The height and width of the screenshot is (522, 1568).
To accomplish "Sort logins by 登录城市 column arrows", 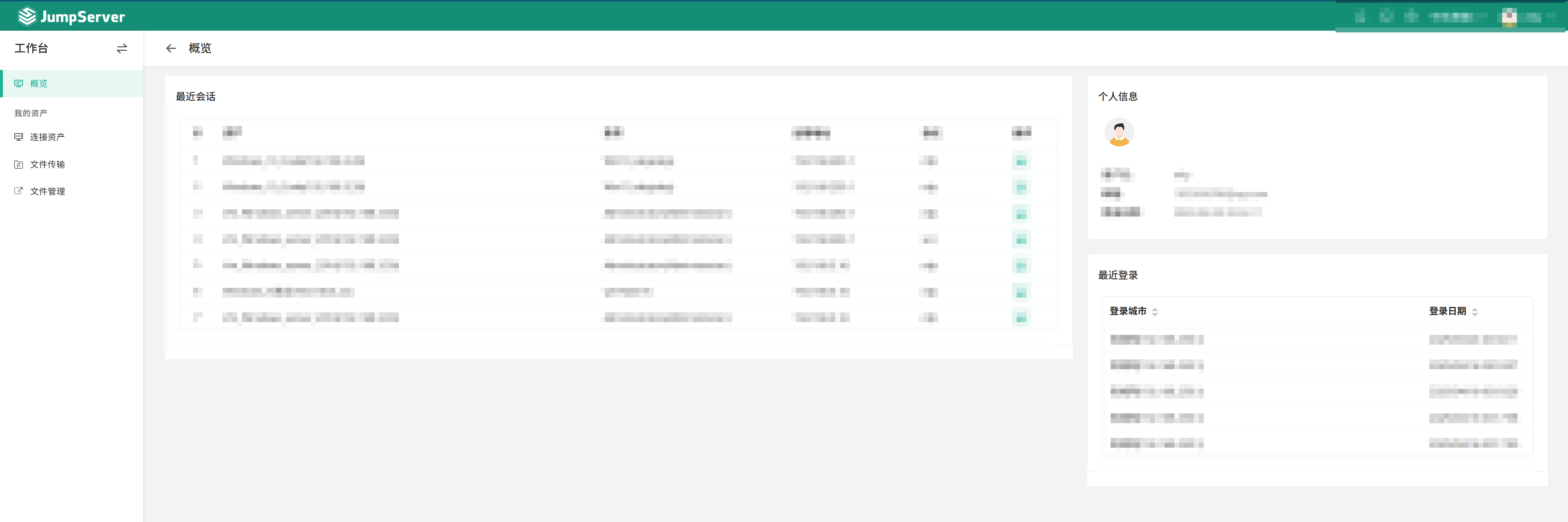I will (x=1154, y=311).
